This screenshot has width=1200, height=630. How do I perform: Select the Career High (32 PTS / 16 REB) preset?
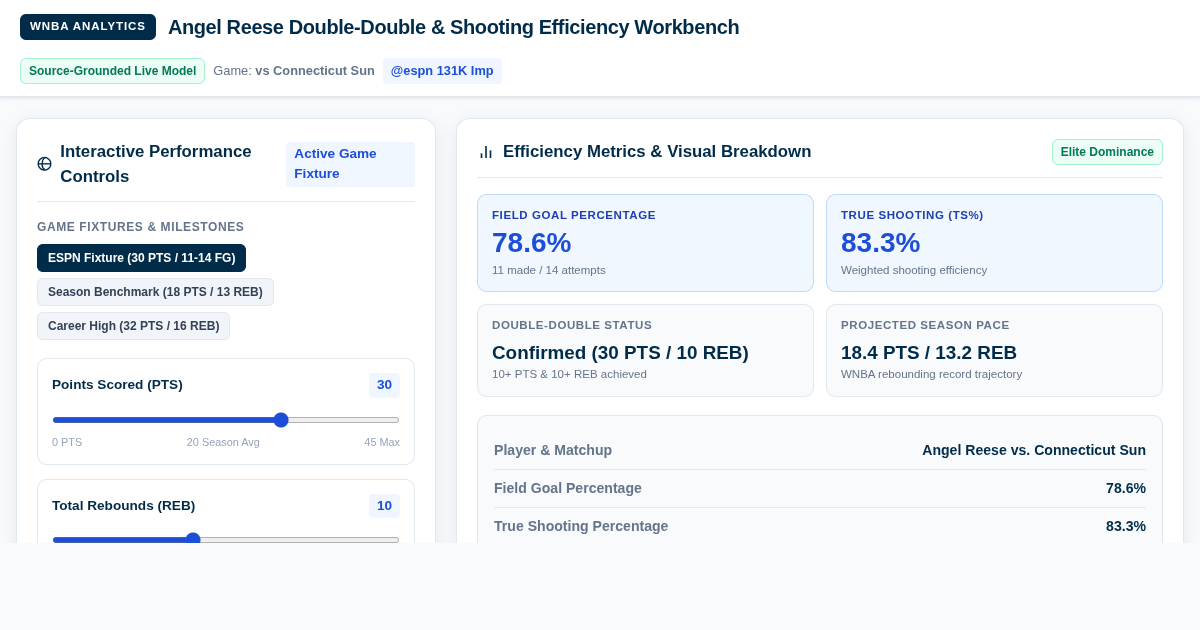point(133,326)
